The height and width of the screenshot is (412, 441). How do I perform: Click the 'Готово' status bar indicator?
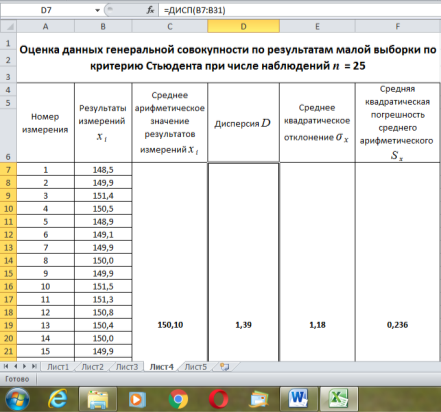[x=17, y=379]
